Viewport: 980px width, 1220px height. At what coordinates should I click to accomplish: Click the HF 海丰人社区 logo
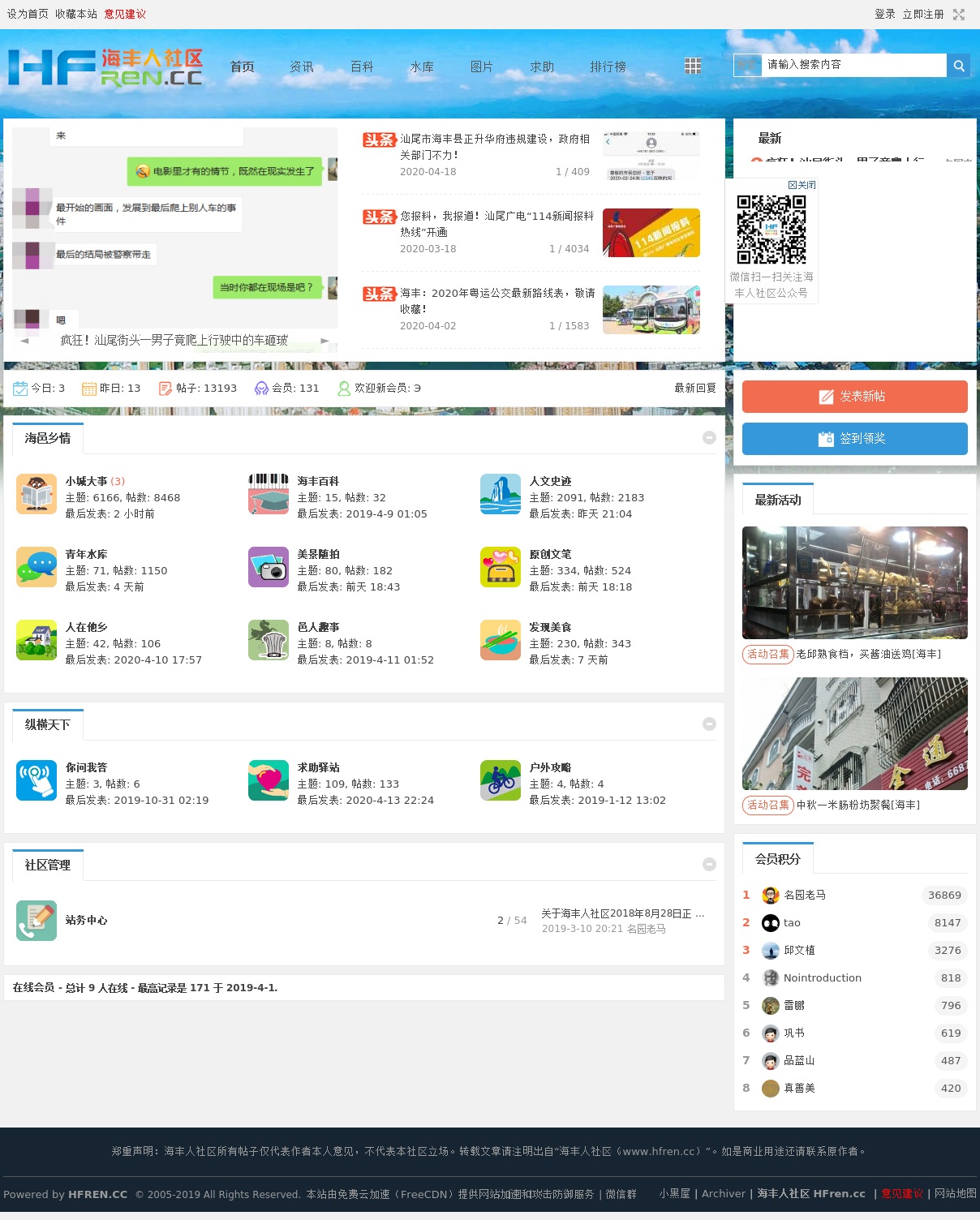point(105,67)
